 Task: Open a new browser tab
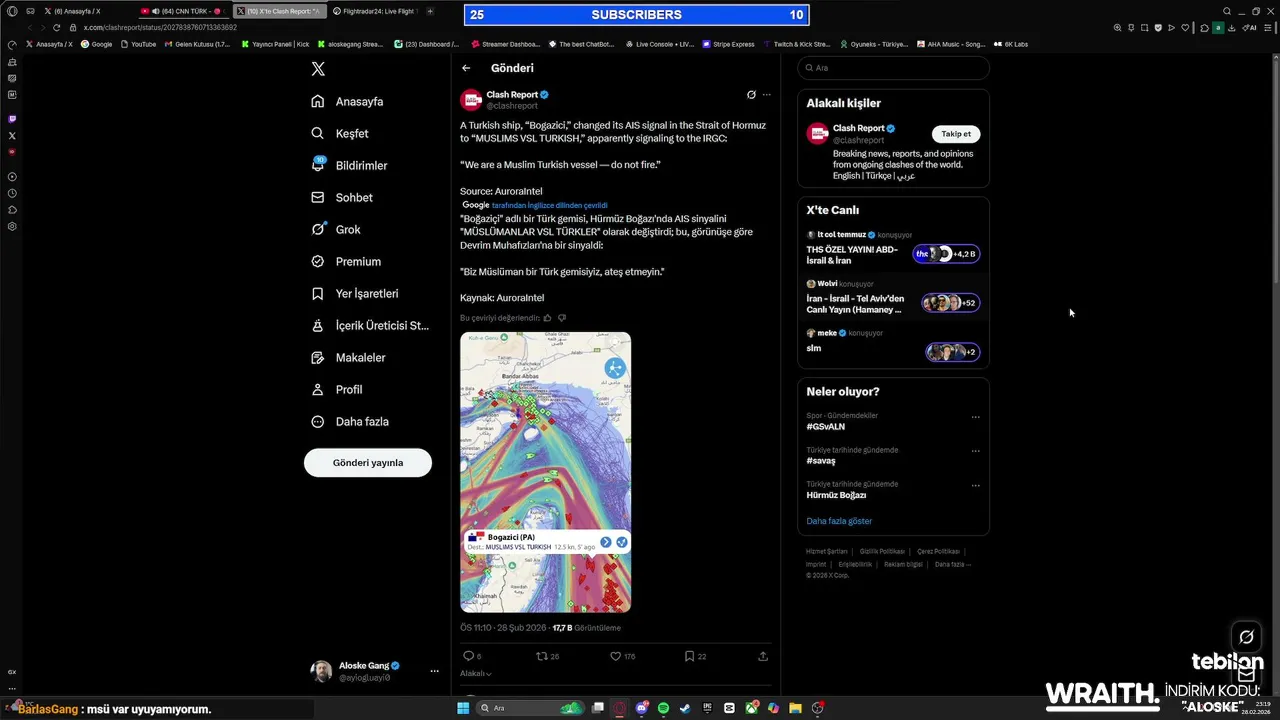click(x=430, y=11)
